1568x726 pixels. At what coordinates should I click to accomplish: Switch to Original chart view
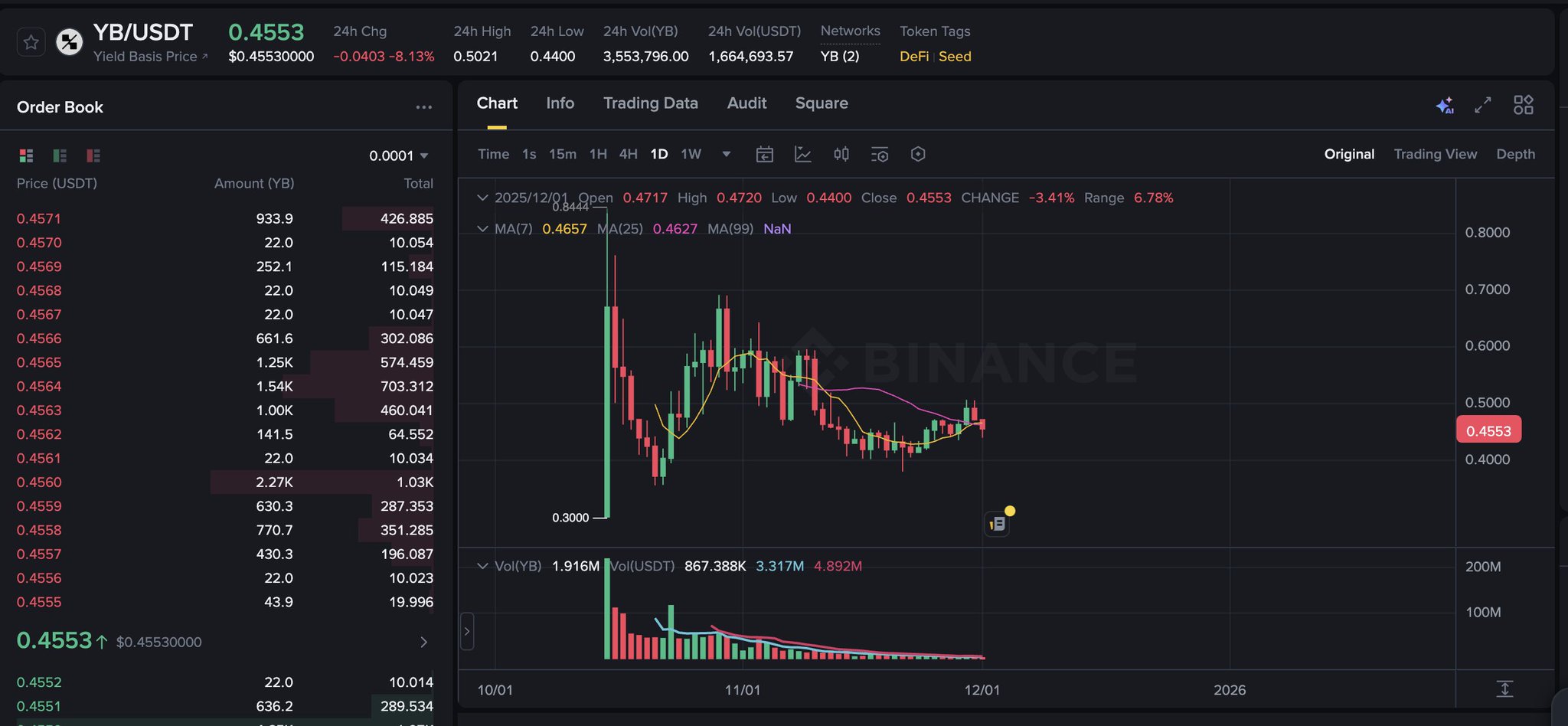(1349, 154)
